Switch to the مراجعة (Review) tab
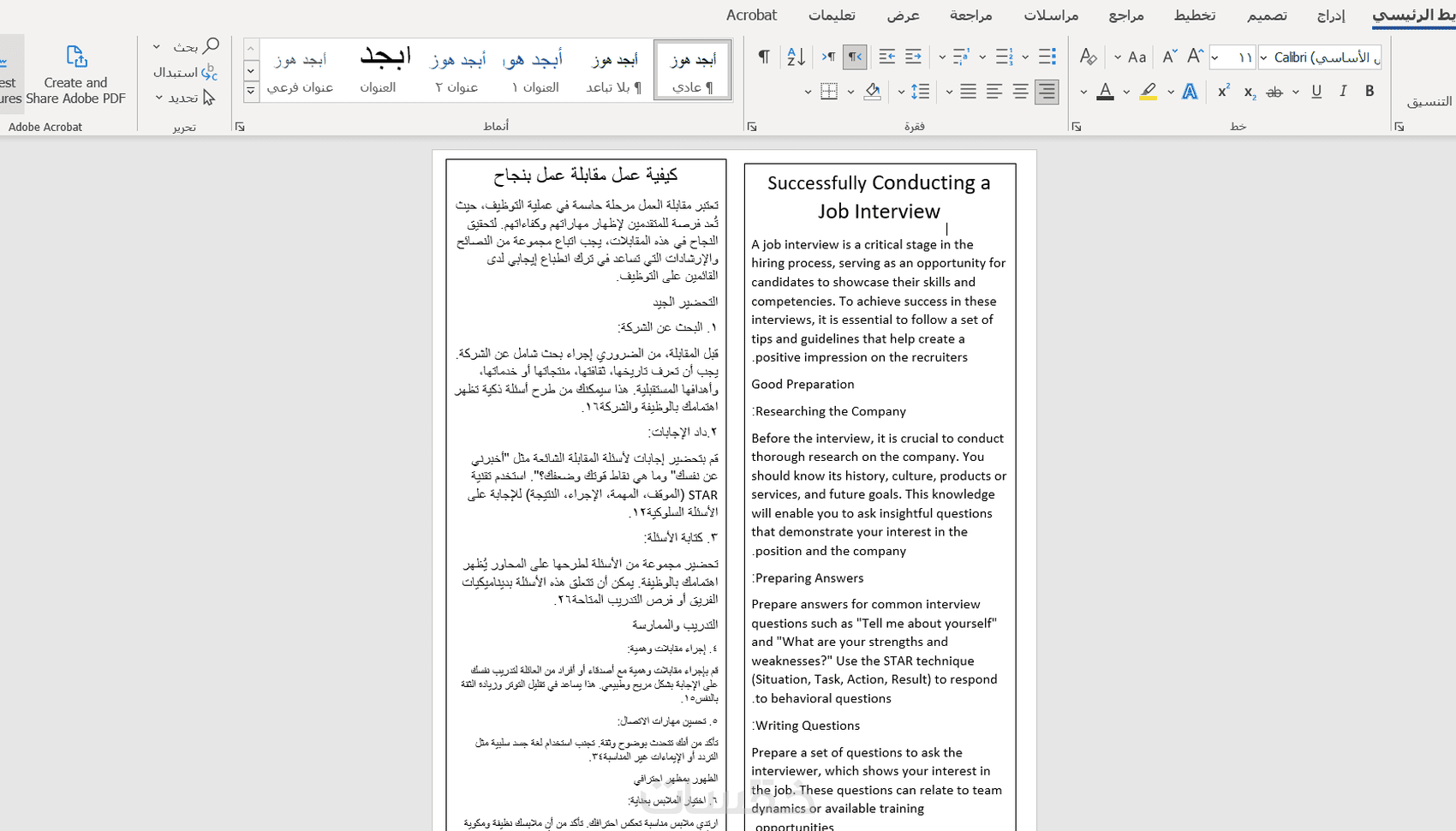The image size is (1456, 831). pyautogui.click(x=971, y=15)
